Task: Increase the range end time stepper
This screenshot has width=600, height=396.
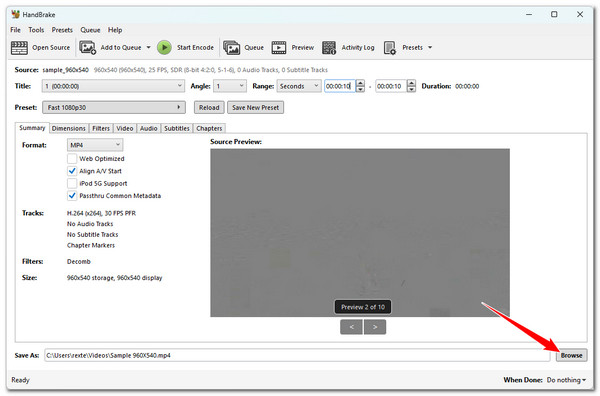Action: [x=411, y=83]
